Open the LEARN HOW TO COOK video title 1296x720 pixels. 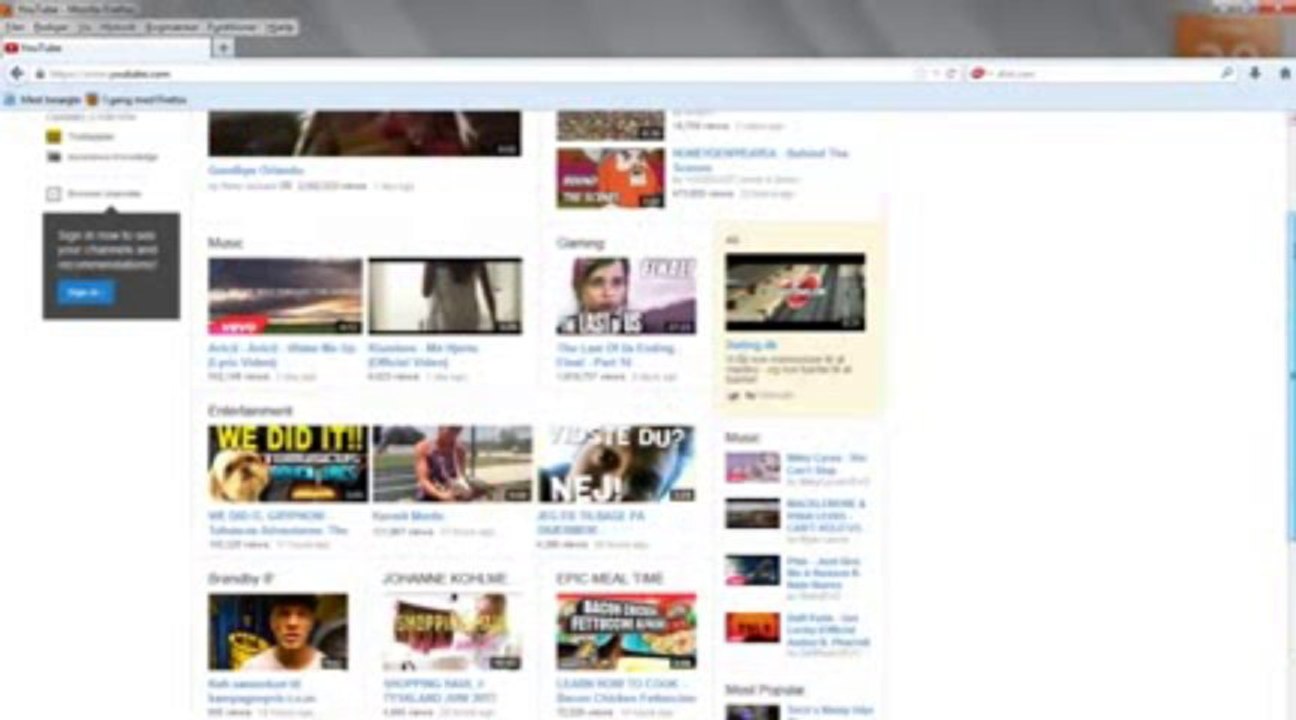click(x=626, y=690)
